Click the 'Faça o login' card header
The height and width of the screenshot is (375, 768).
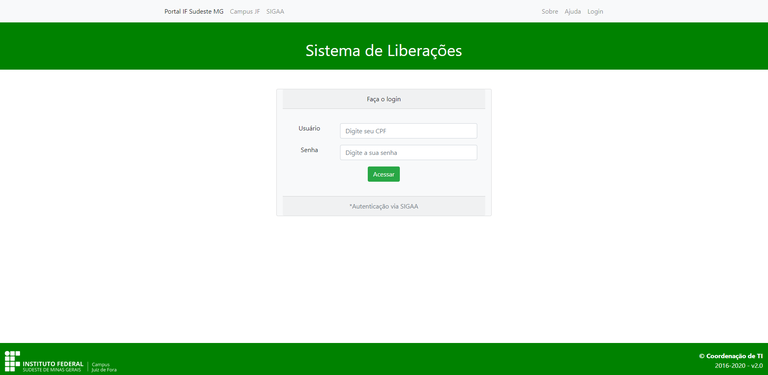pos(384,99)
